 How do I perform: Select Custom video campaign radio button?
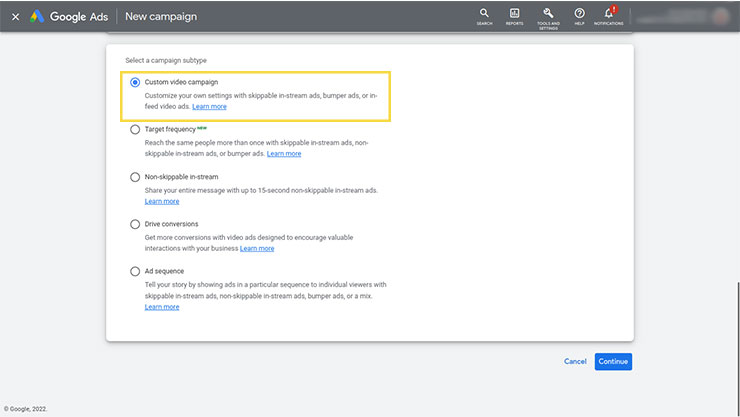(x=136, y=82)
